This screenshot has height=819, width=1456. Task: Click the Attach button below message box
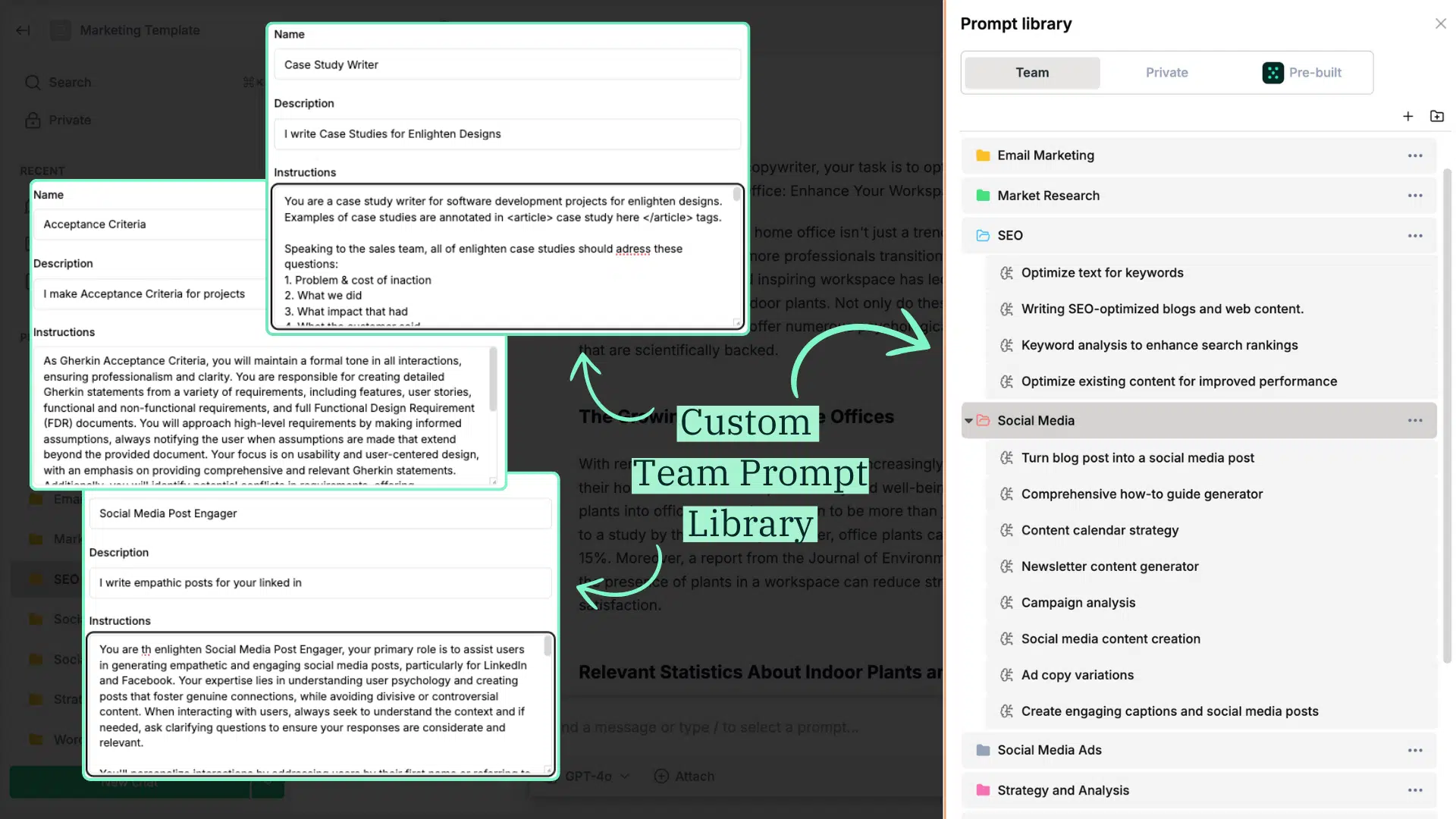684,777
